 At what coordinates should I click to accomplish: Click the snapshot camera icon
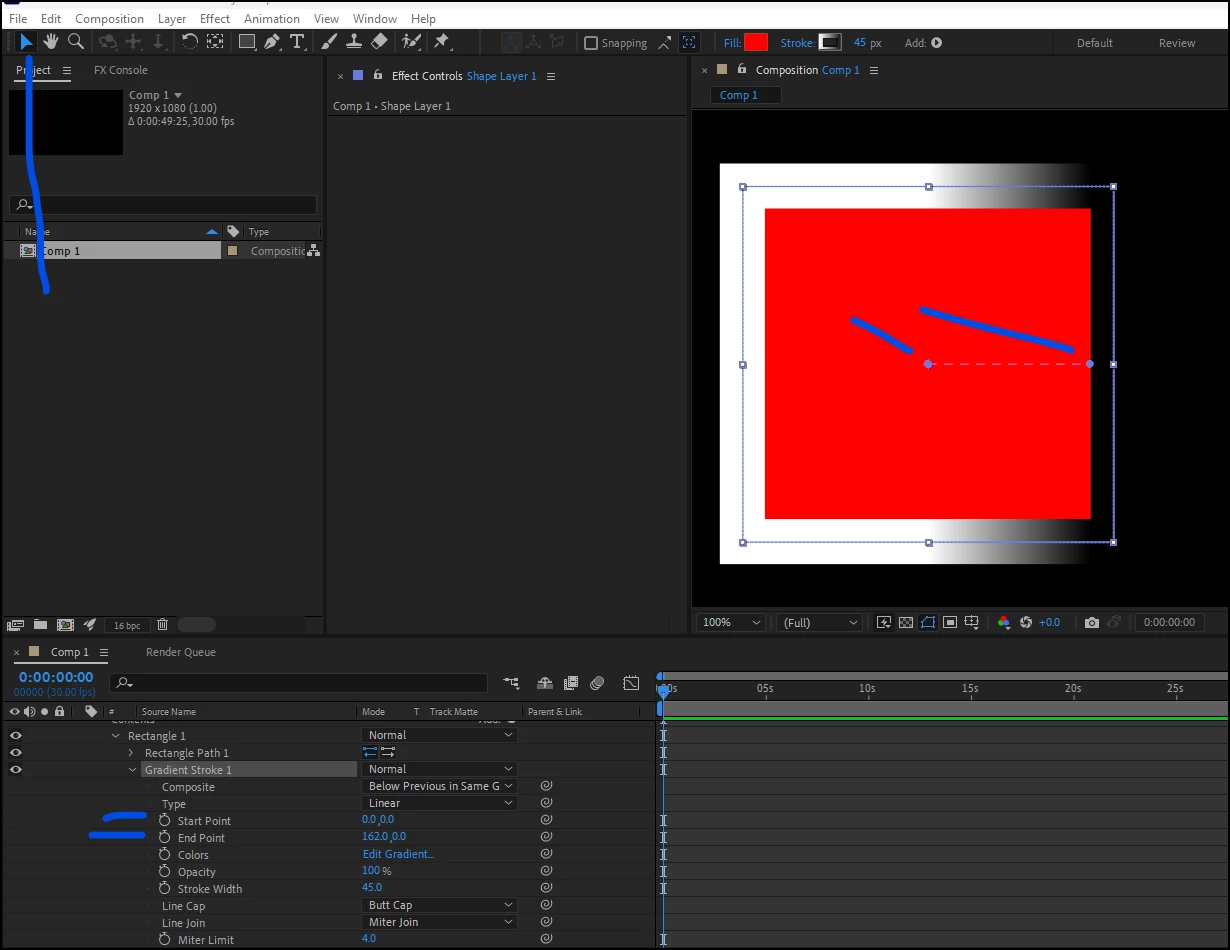point(1091,622)
